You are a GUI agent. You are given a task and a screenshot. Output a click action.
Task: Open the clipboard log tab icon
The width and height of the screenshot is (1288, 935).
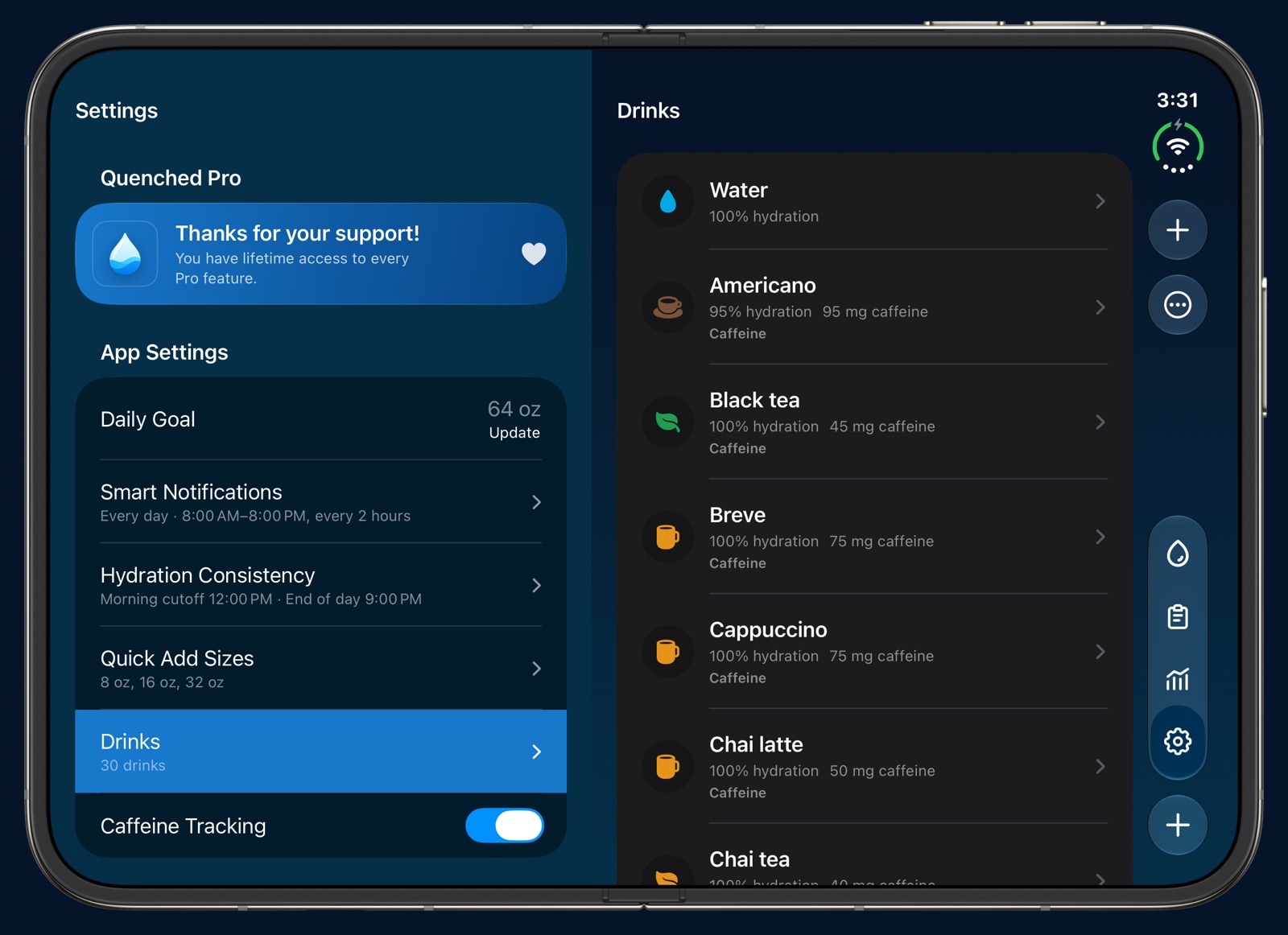(1177, 616)
